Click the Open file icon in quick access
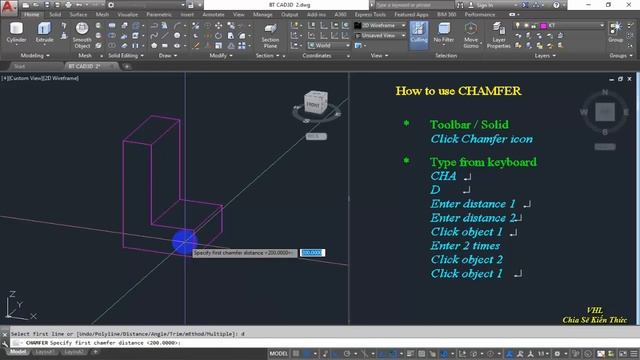 point(36,5)
